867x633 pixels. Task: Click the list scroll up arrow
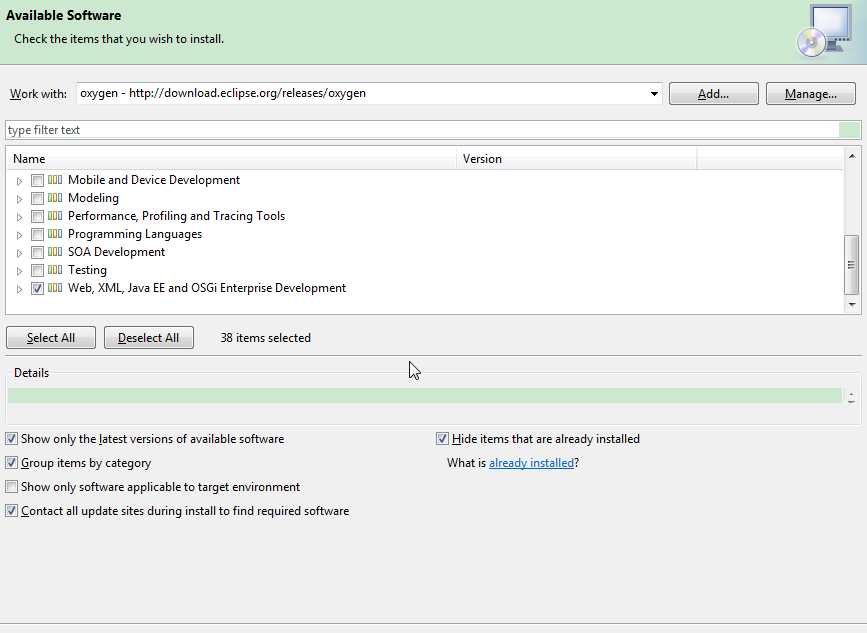click(852, 156)
